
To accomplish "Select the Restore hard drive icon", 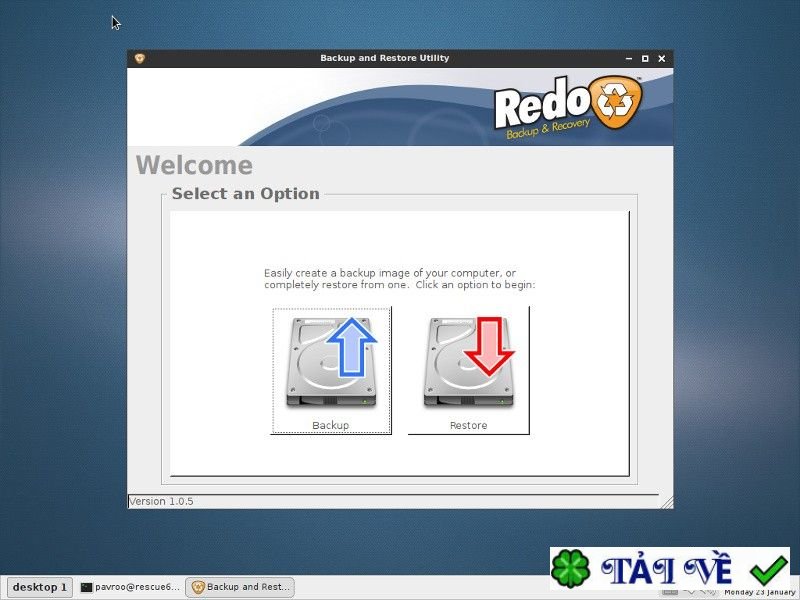I will tap(468, 358).
